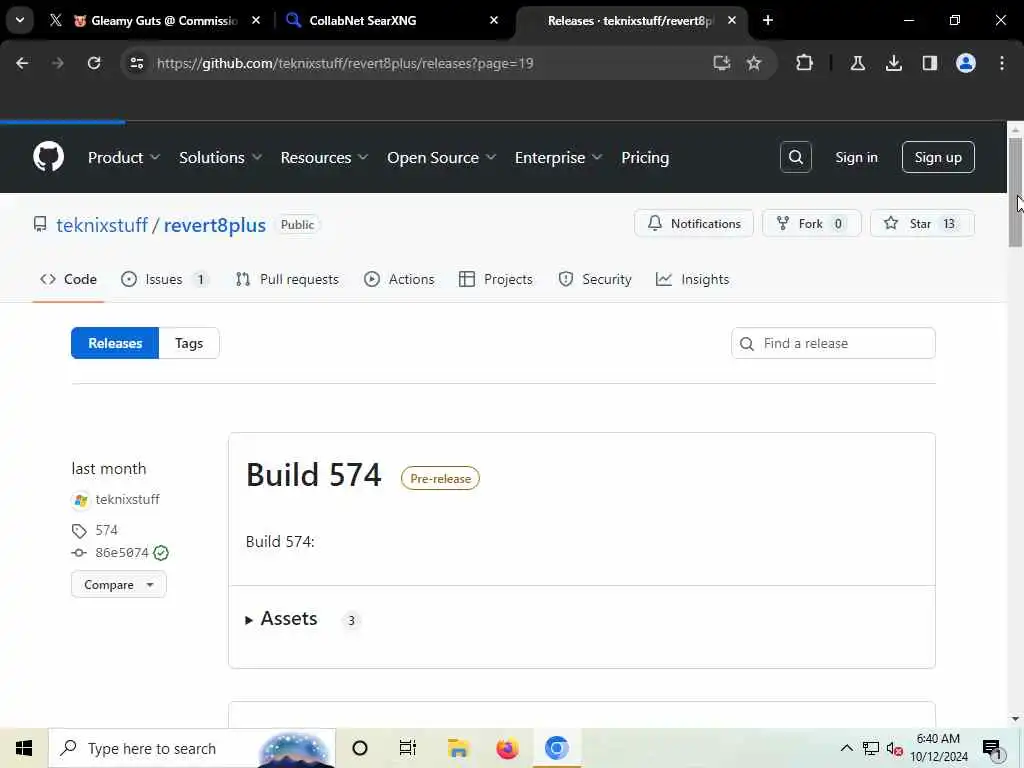
Task: Open Firefox from taskbar
Action: point(507,748)
